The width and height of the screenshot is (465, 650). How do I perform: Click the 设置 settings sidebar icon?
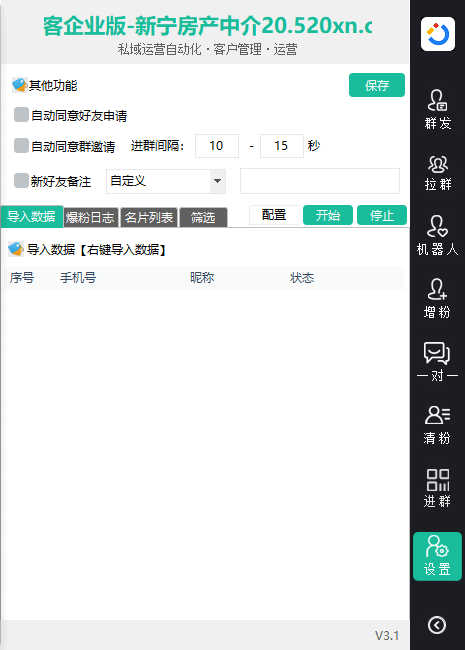(x=437, y=556)
